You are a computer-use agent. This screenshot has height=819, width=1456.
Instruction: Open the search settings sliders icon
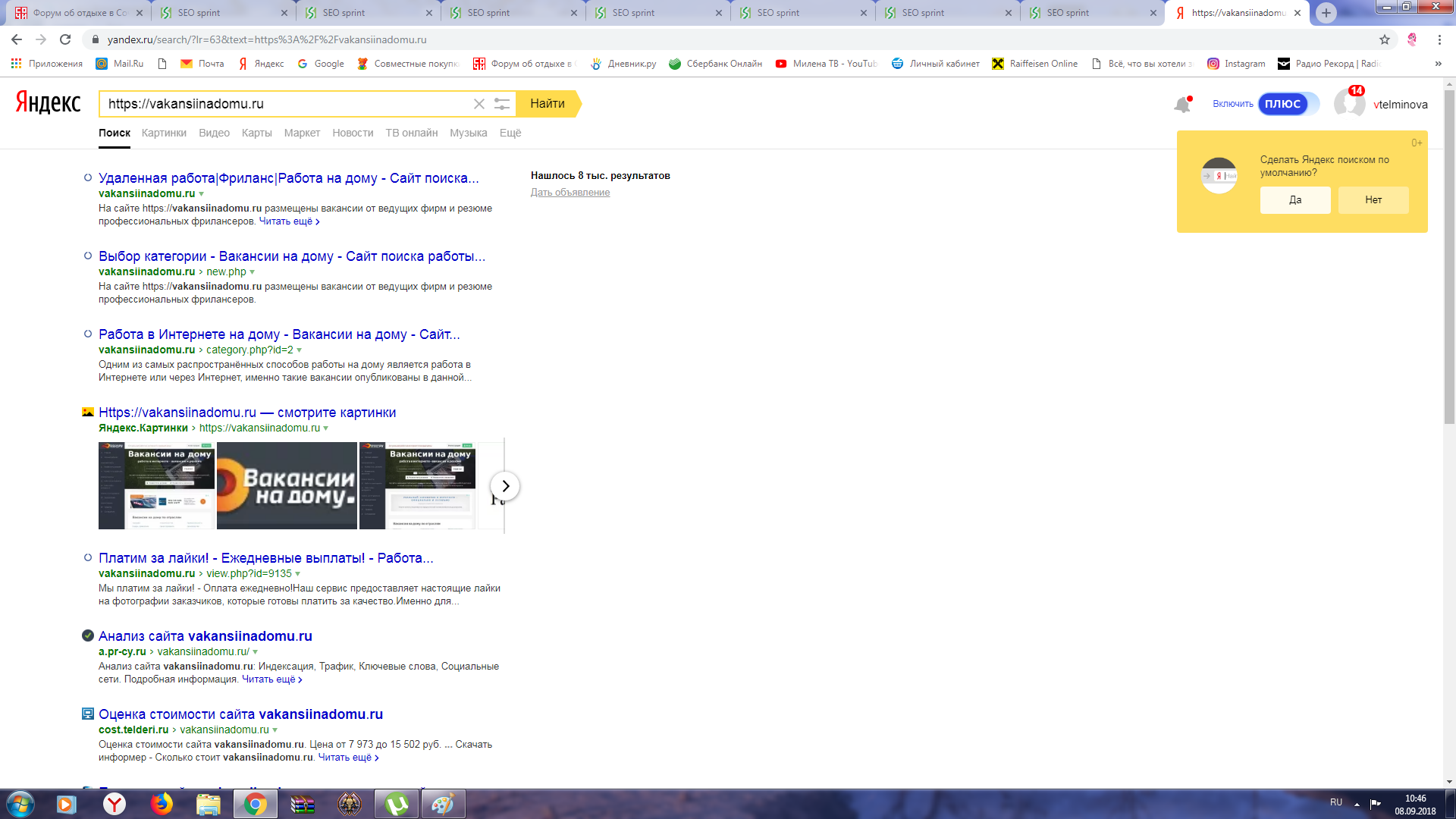[x=501, y=104]
